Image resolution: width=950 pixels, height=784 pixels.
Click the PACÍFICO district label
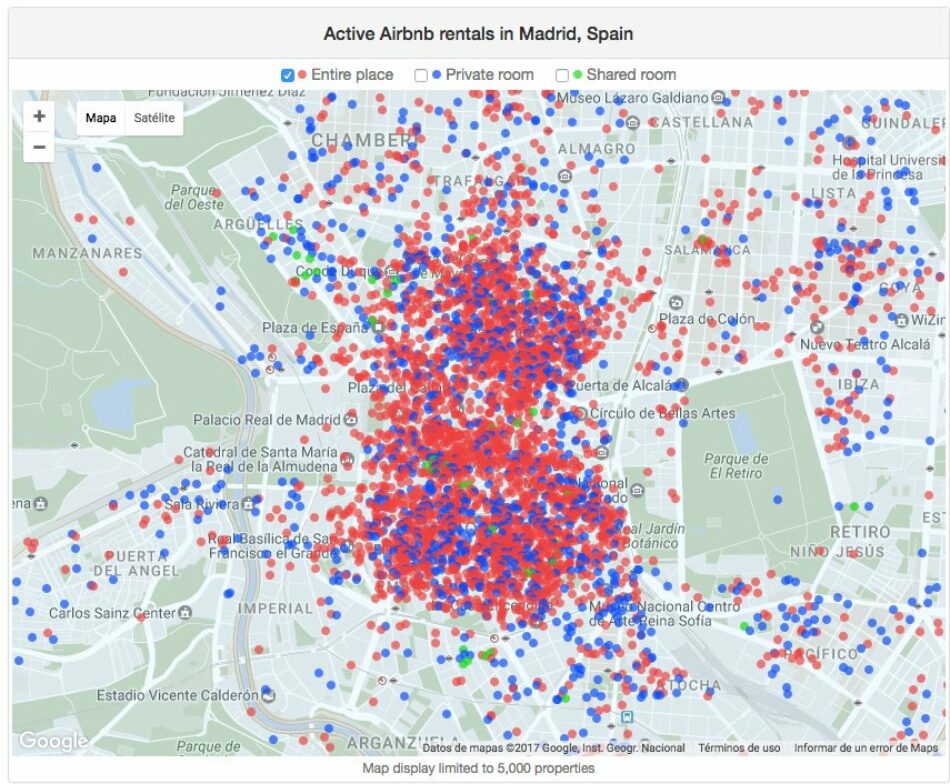(x=821, y=654)
